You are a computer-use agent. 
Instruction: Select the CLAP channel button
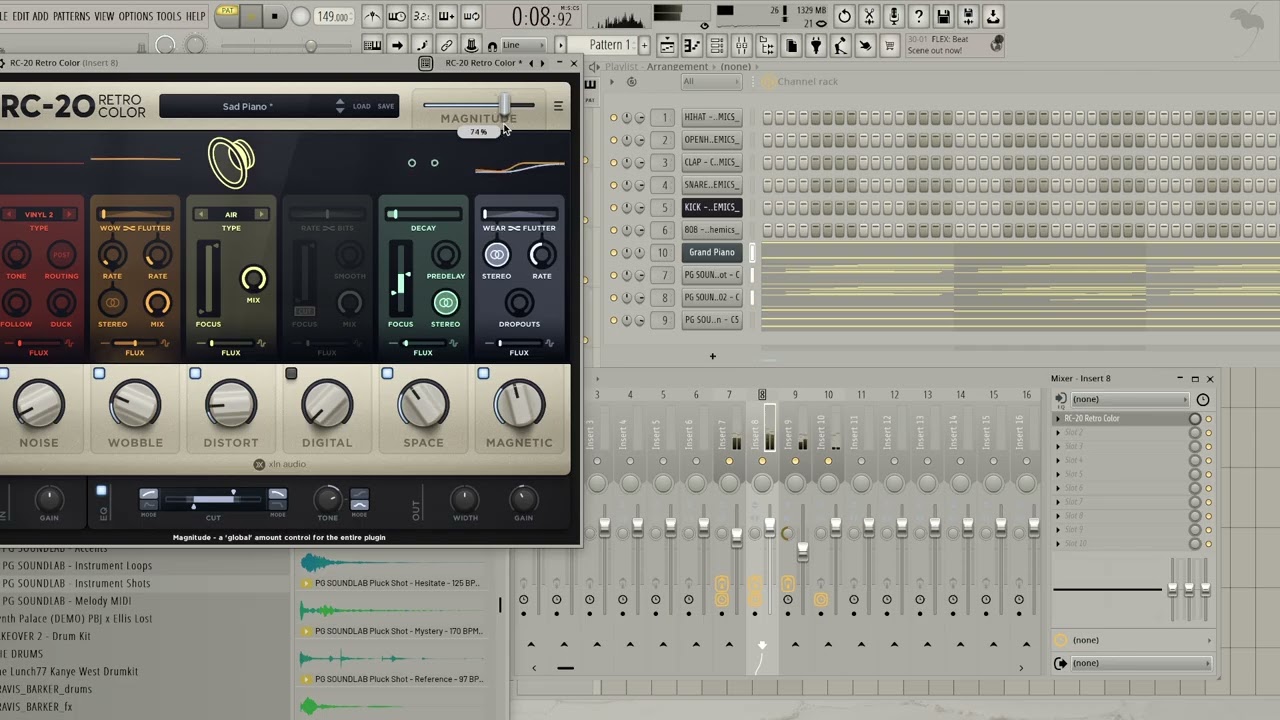(711, 162)
